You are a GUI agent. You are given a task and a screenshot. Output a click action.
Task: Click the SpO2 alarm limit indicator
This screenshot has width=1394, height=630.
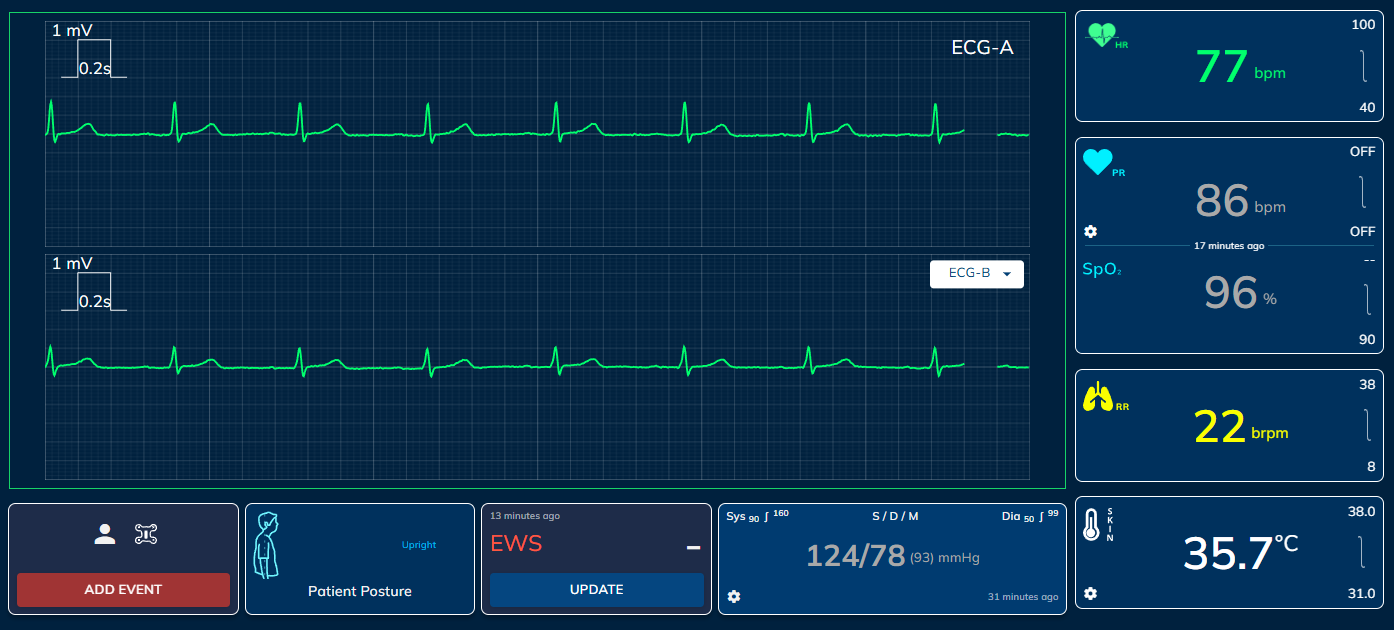[x=1366, y=299]
